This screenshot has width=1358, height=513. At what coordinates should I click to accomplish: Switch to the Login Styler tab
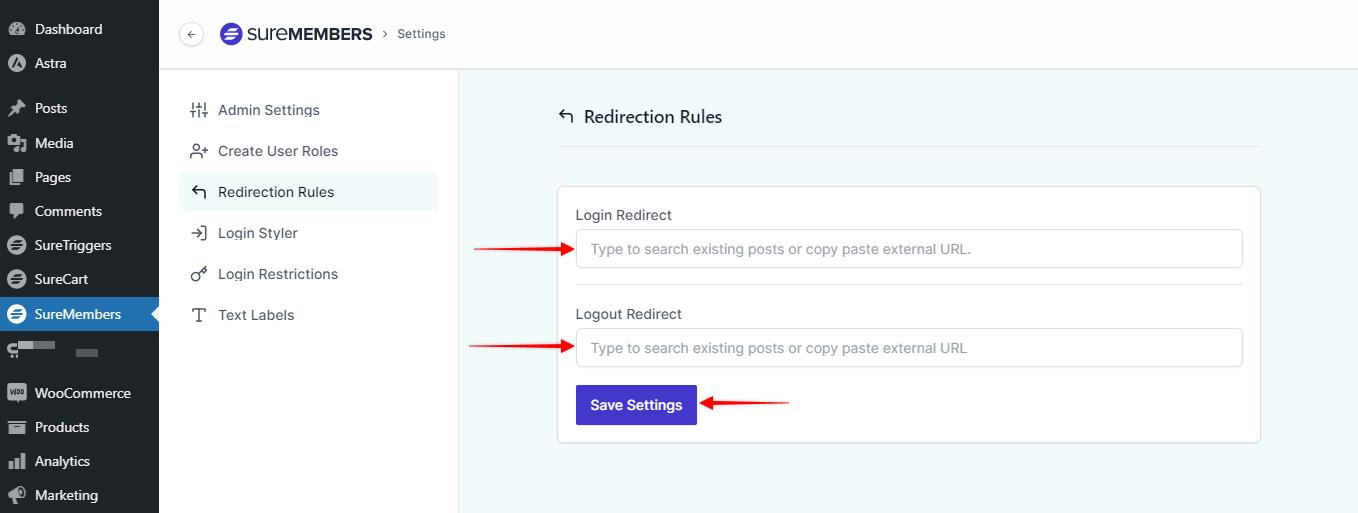coord(258,233)
